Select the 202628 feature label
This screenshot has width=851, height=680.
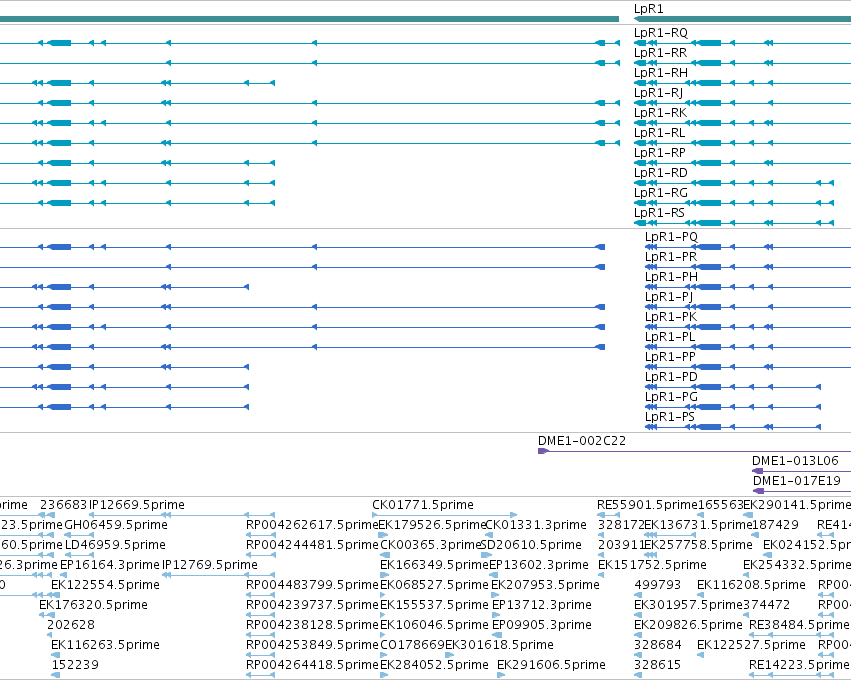pos(71,626)
